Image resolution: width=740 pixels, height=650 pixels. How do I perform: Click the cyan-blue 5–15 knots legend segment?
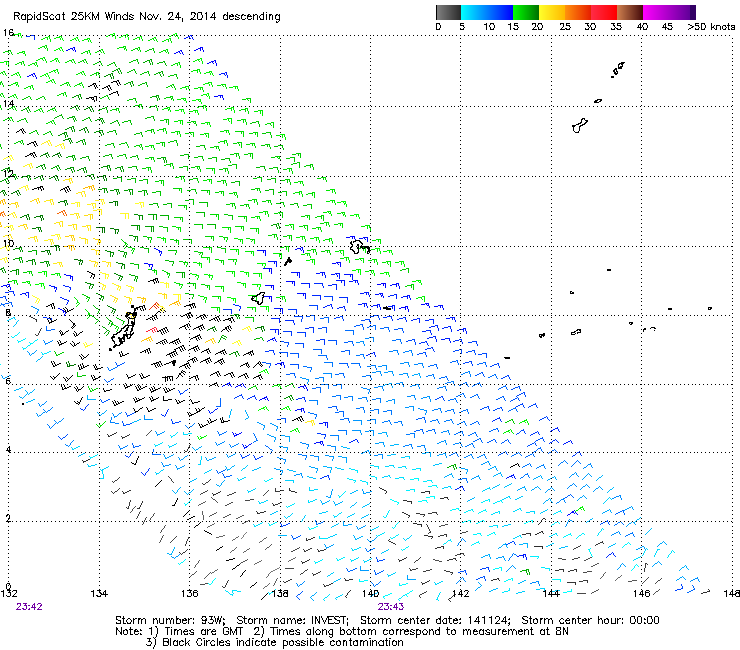[487, 12]
